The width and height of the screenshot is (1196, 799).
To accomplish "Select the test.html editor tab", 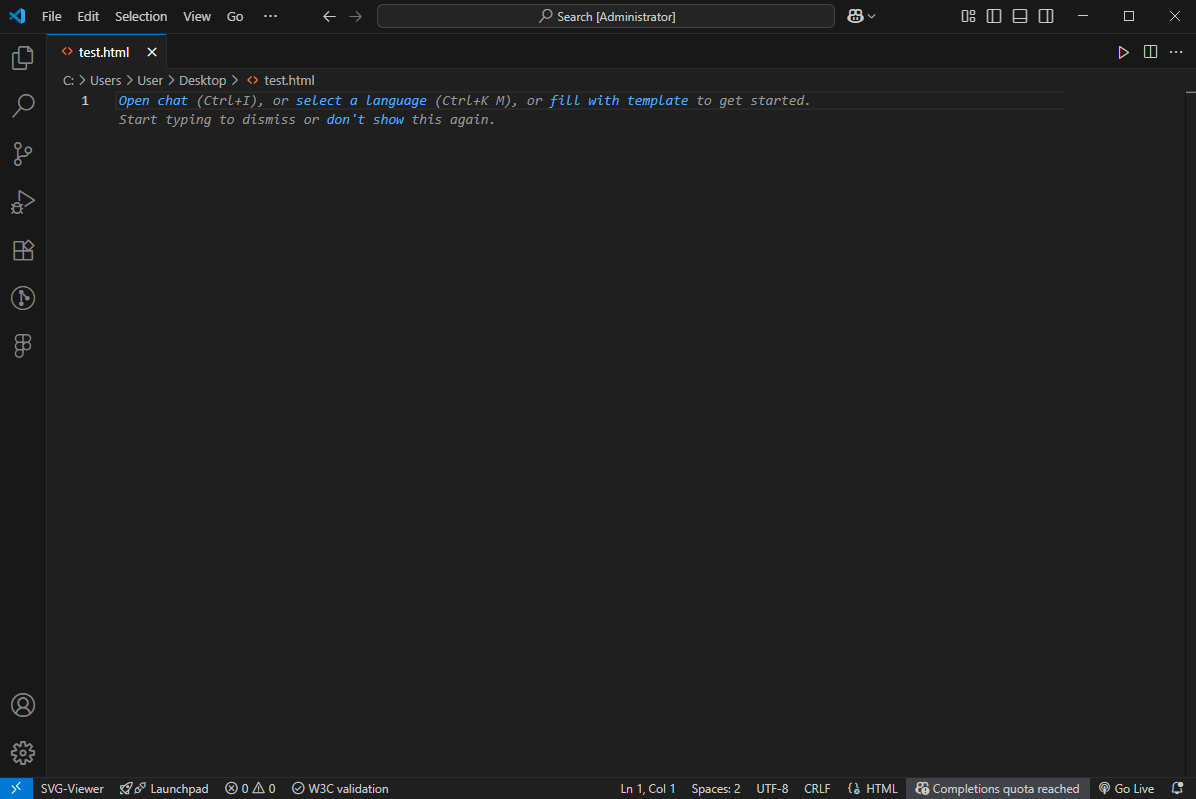I will [x=106, y=52].
